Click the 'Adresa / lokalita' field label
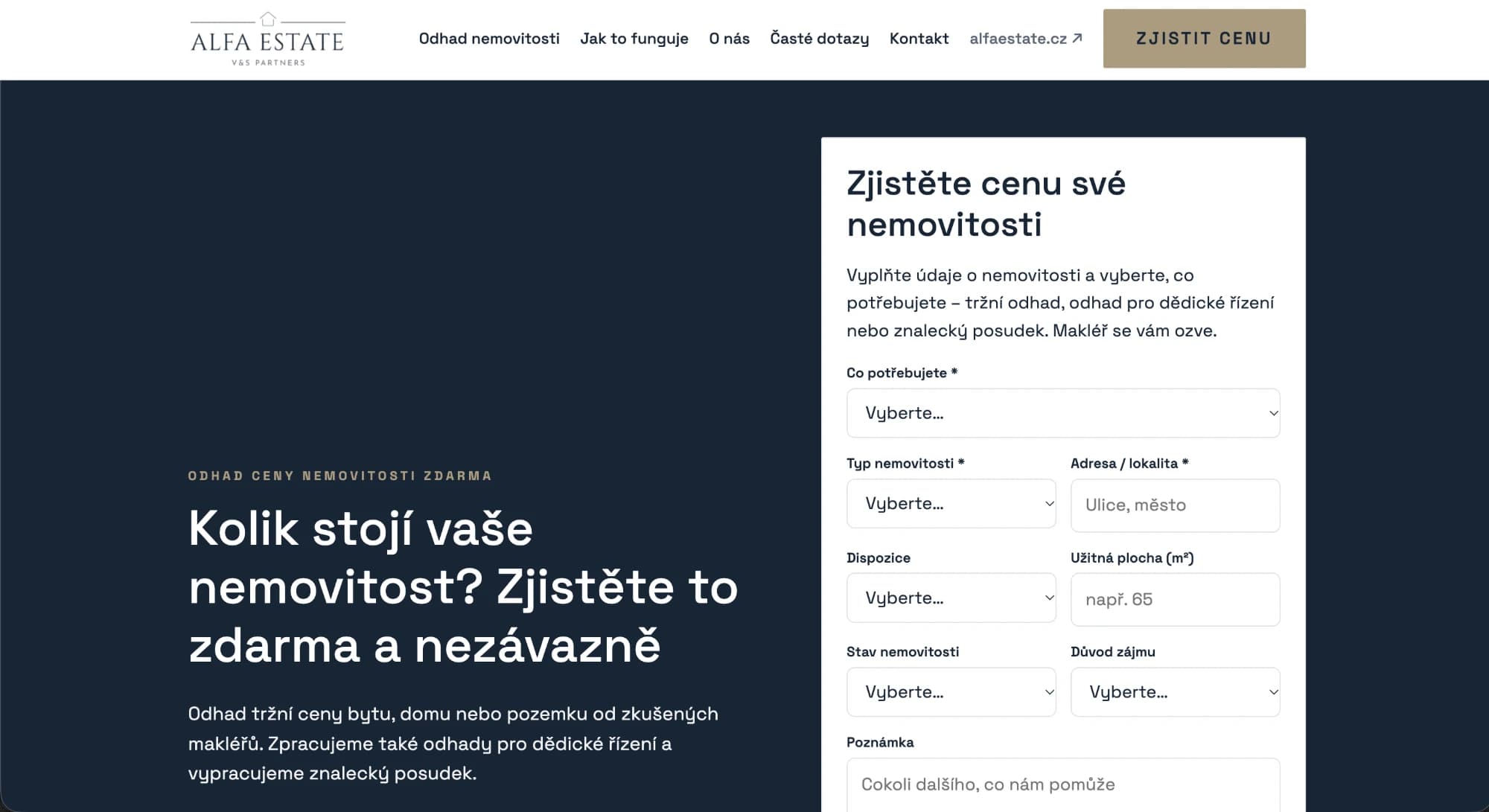 tap(1129, 463)
